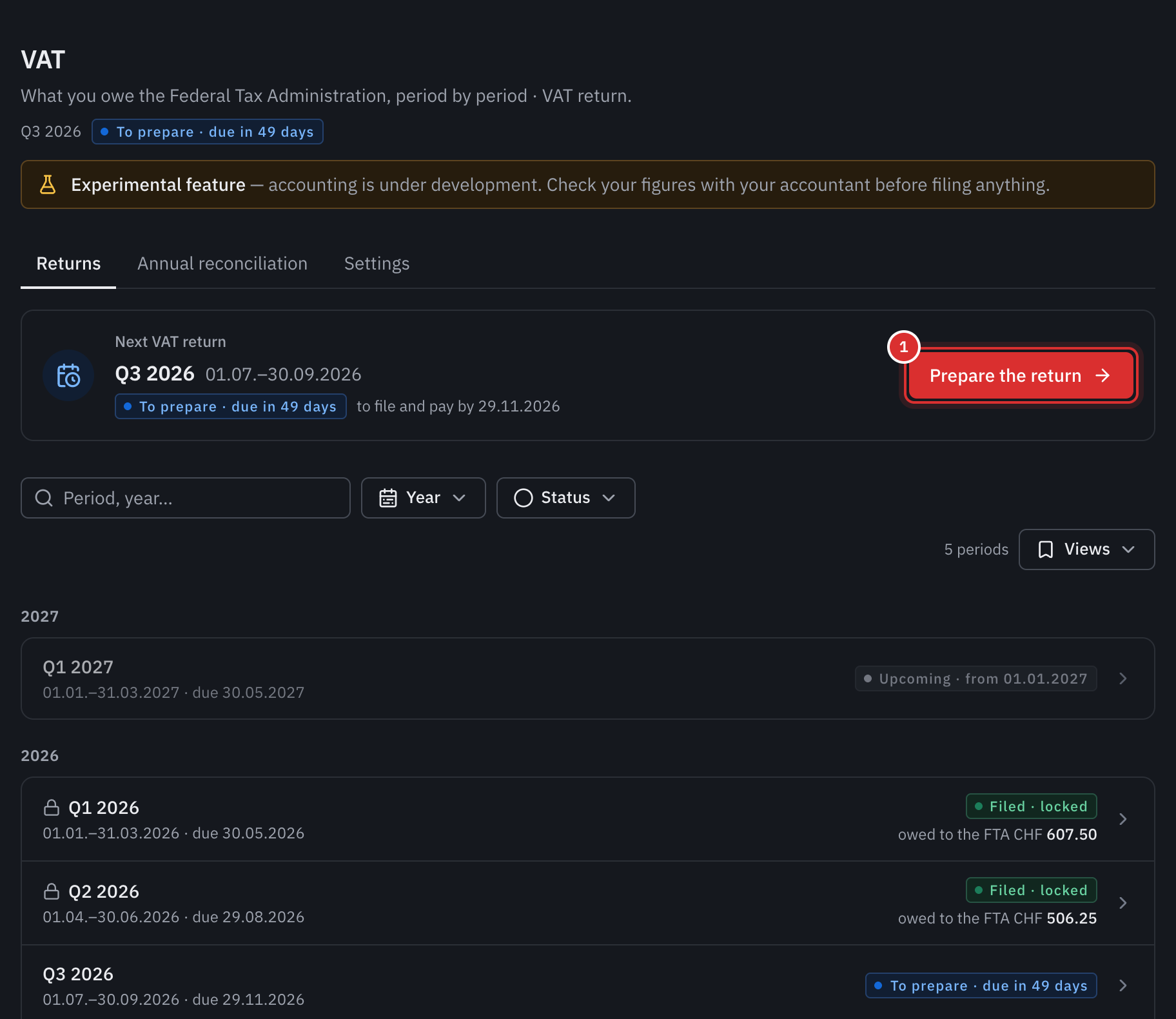Click the To prepare badge in header below VAT title
The width and height of the screenshot is (1176, 1019).
coord(208,132)
